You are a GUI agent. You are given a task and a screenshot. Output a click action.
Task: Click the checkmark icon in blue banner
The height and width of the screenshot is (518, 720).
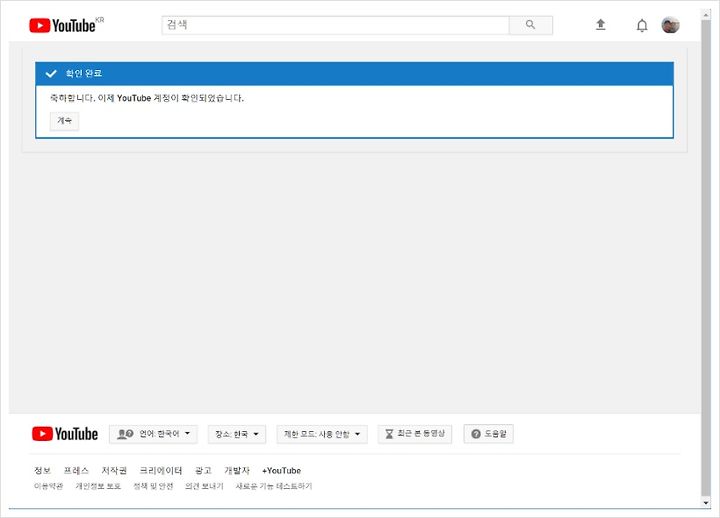point(51,73)
